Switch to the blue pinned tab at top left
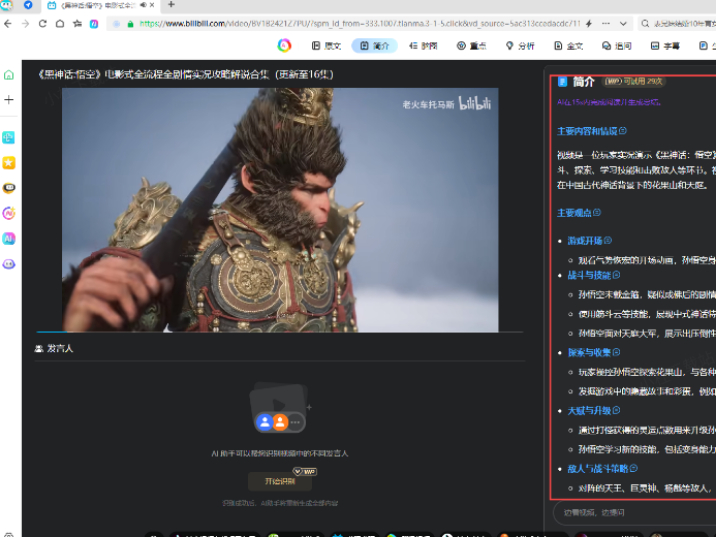The image size is (716, 537). click(28, 5)
